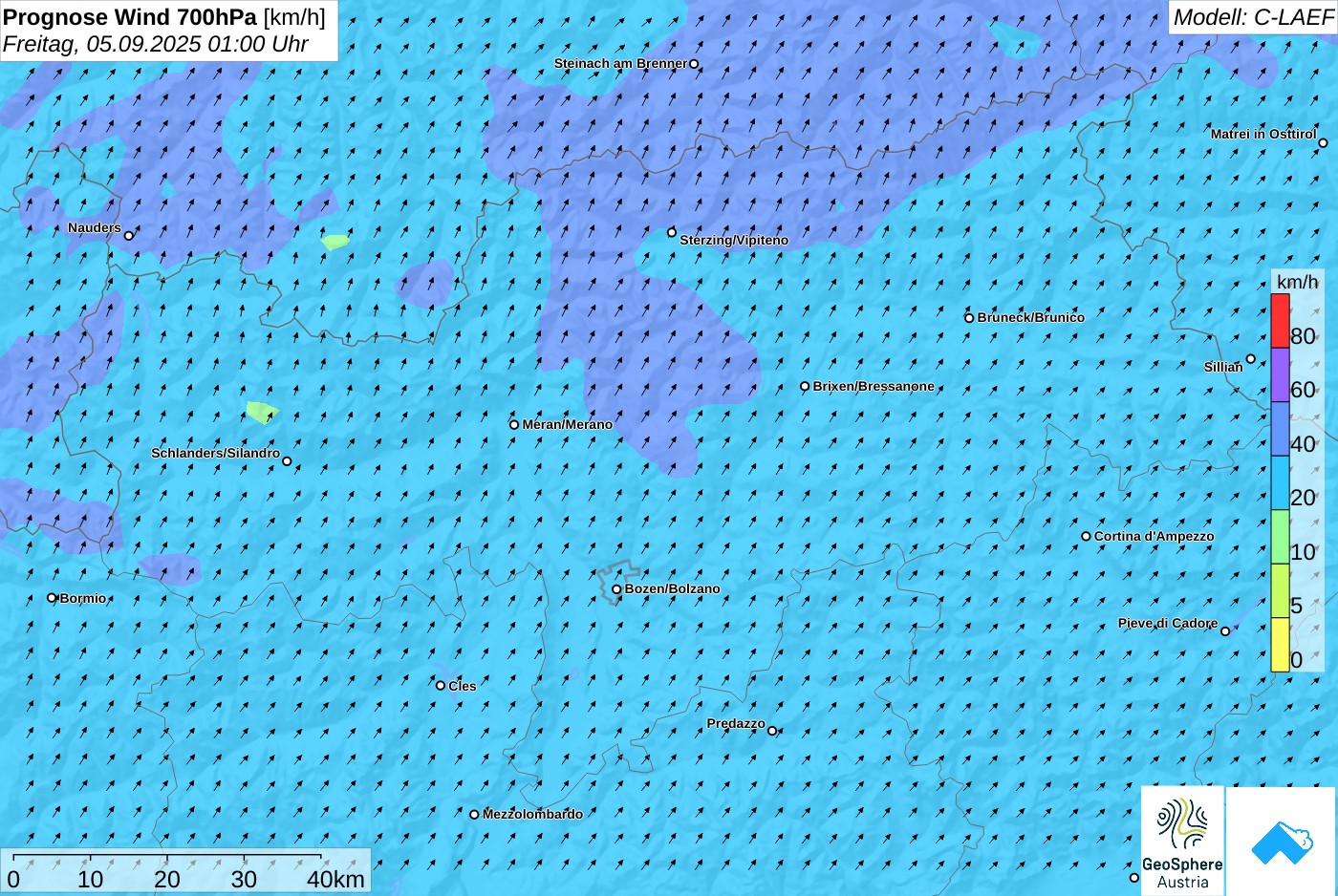Select the Predazzo marker dot
This screenshot has width=1338, height=896.
772,731
